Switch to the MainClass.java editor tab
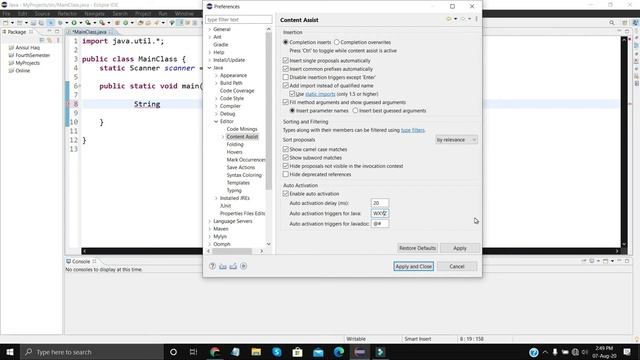 pos(89,32)
